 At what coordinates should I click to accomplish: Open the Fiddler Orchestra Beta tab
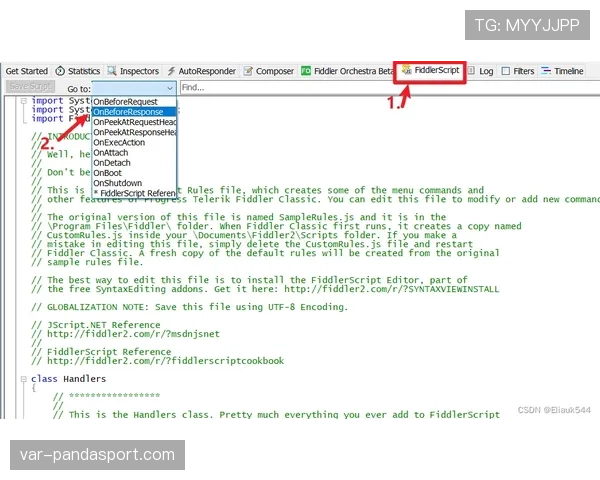click(347, 71)
